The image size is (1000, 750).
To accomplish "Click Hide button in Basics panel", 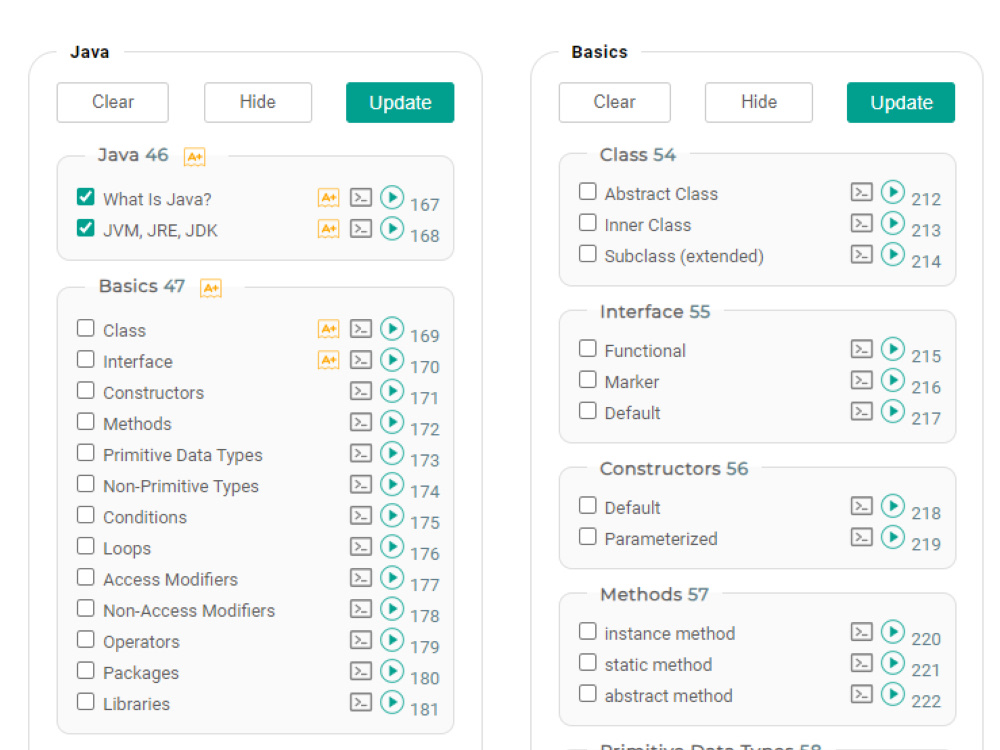I will (x=759, y=102).
